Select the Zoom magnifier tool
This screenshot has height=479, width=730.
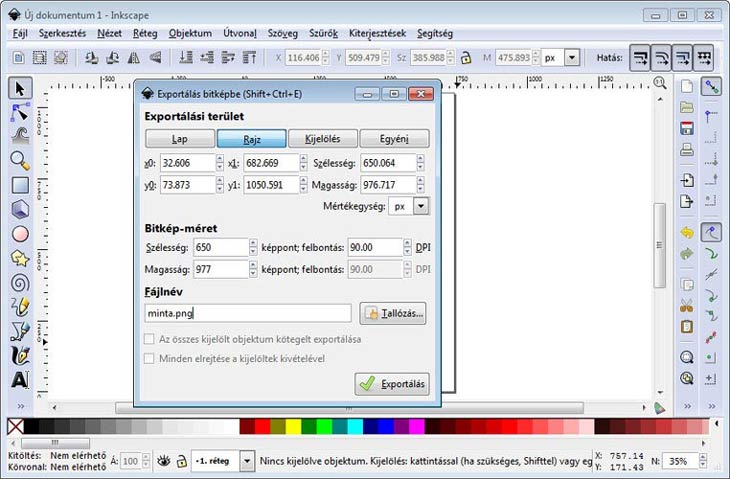[x=20, y=160]
